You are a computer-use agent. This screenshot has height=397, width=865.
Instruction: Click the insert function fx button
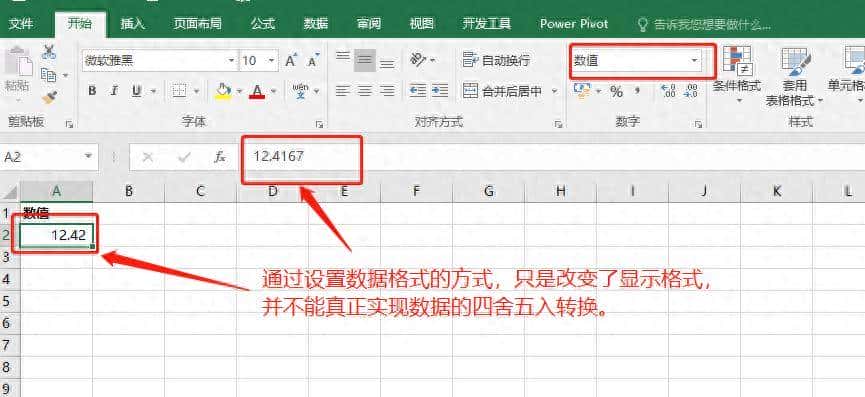click(x=220, y=157)
